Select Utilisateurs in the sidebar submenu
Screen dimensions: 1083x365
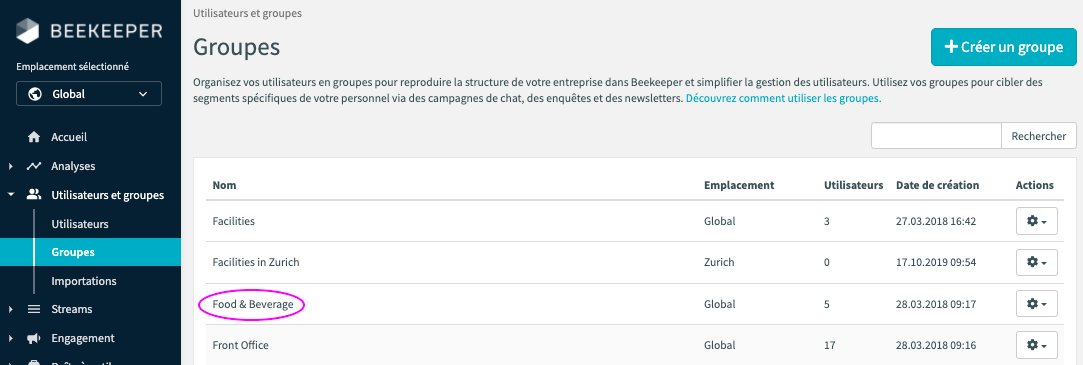(79, 225)
